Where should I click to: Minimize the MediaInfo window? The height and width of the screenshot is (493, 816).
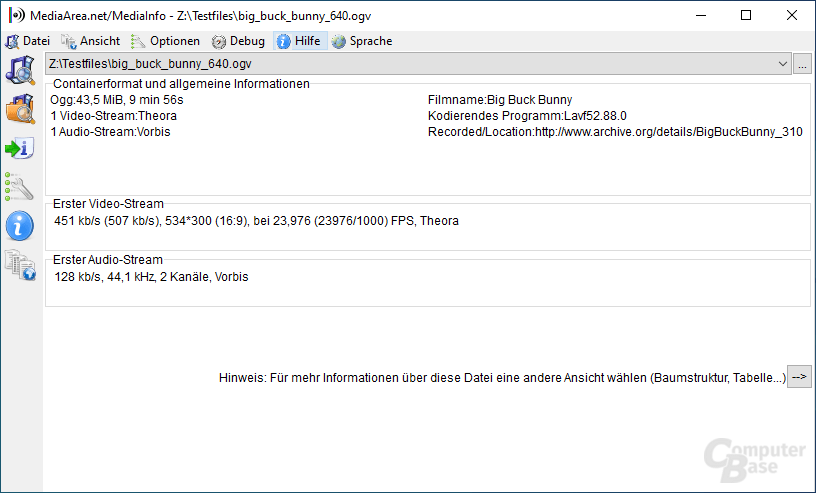click(700, 16)
